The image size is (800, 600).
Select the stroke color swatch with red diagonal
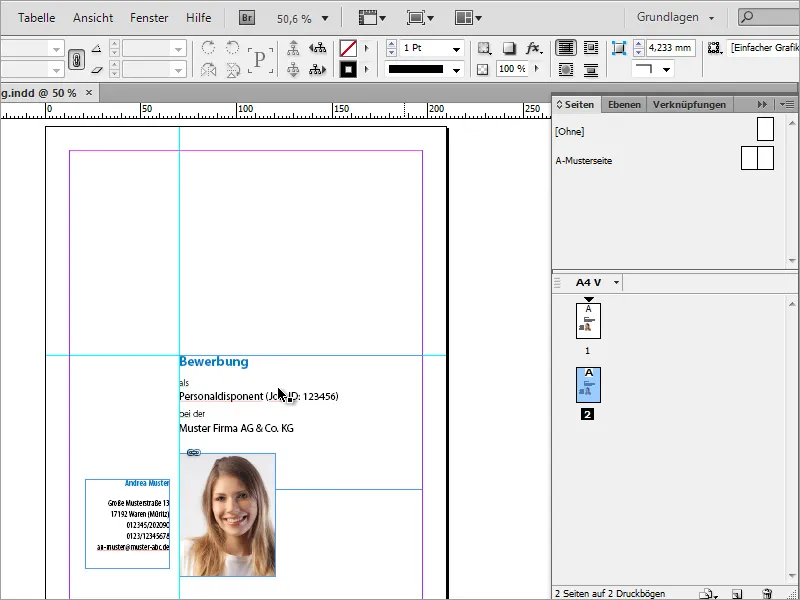click(x=350, y=47)
